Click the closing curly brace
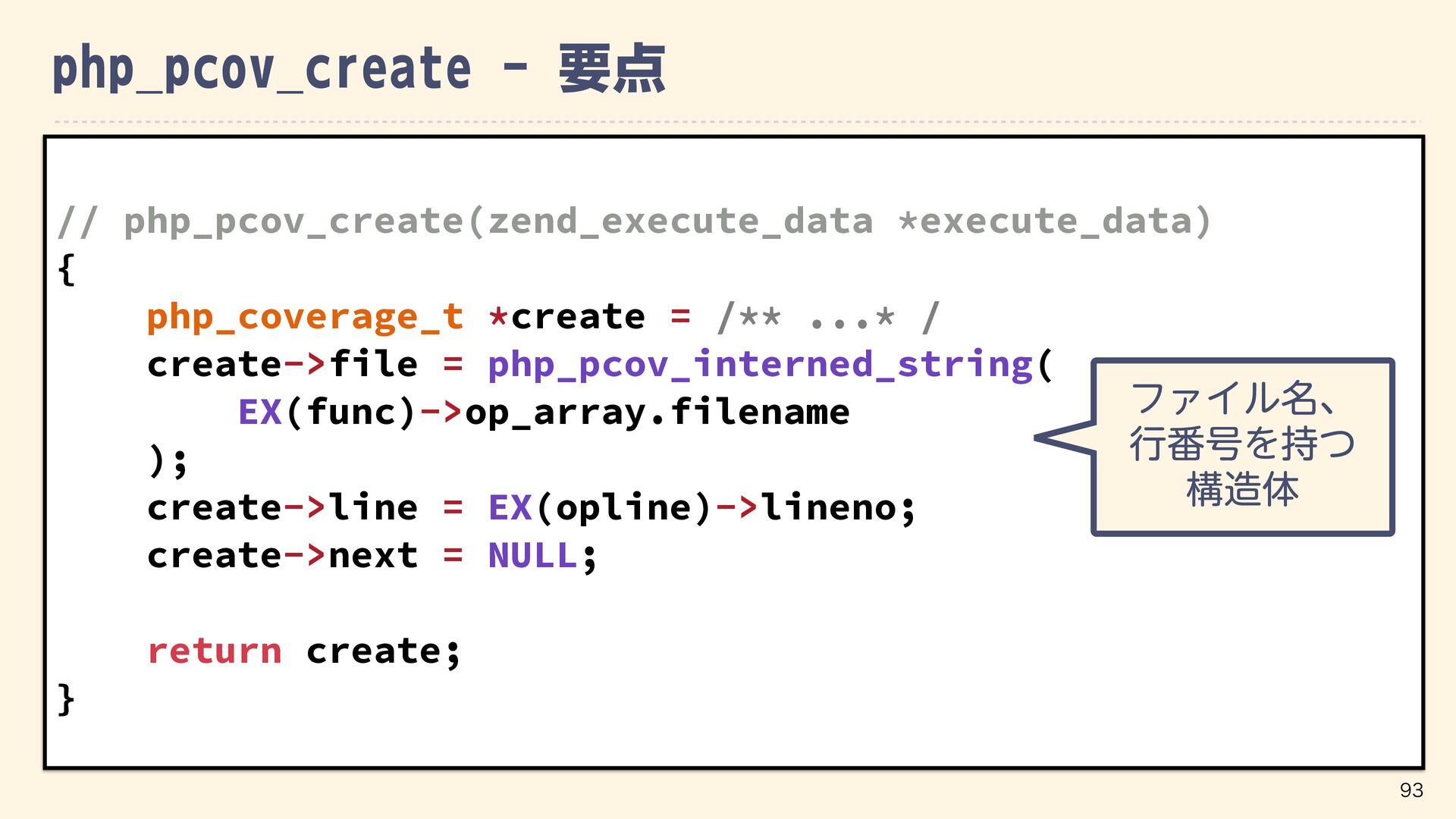The height and width of the screenshot is (819, 1456). (x=67, y=699)
